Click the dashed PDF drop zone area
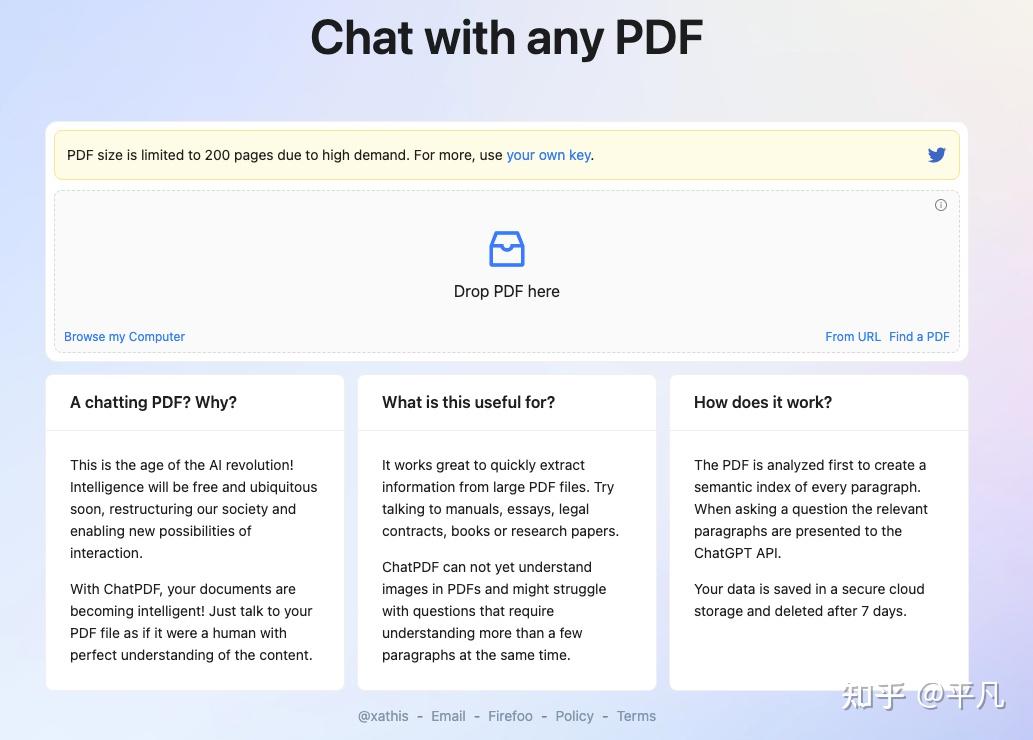This screenshot has width=1033, height=740. [507, 272]
